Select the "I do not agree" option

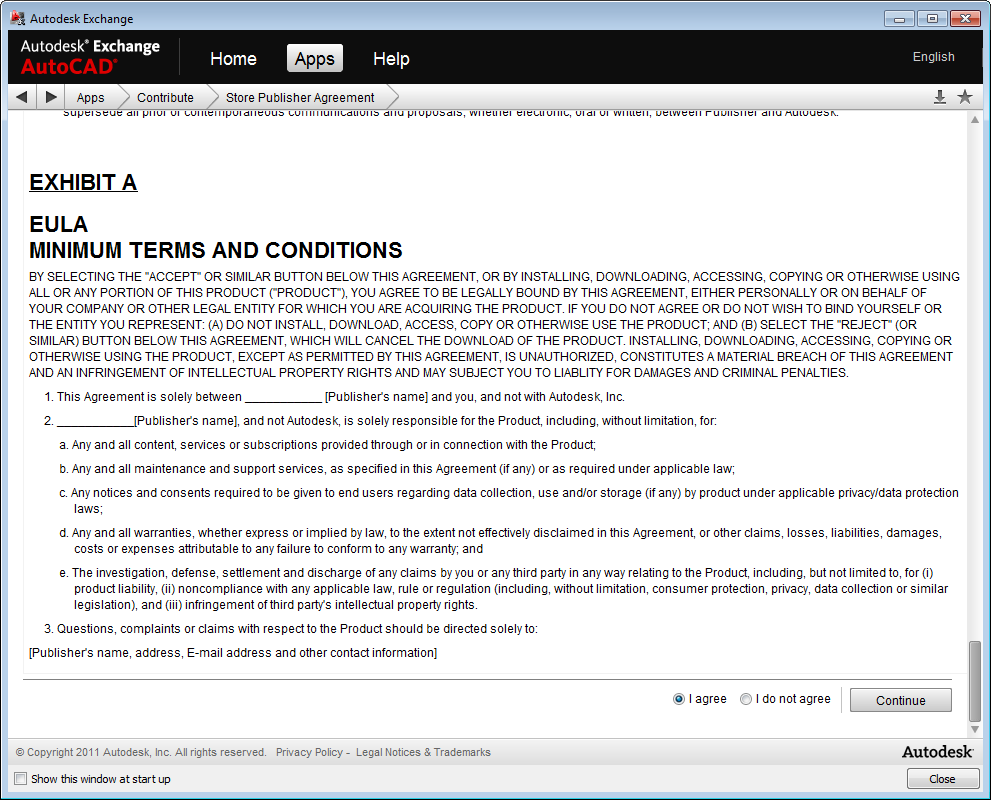point(746,699)
